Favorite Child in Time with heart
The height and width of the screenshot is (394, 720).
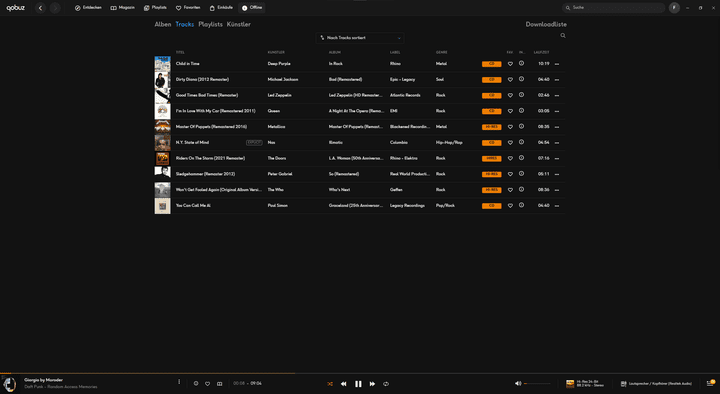pos(510,64)
